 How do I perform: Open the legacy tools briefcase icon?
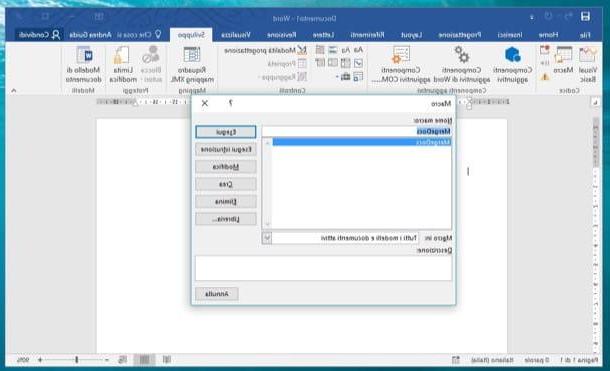(345, 77)
